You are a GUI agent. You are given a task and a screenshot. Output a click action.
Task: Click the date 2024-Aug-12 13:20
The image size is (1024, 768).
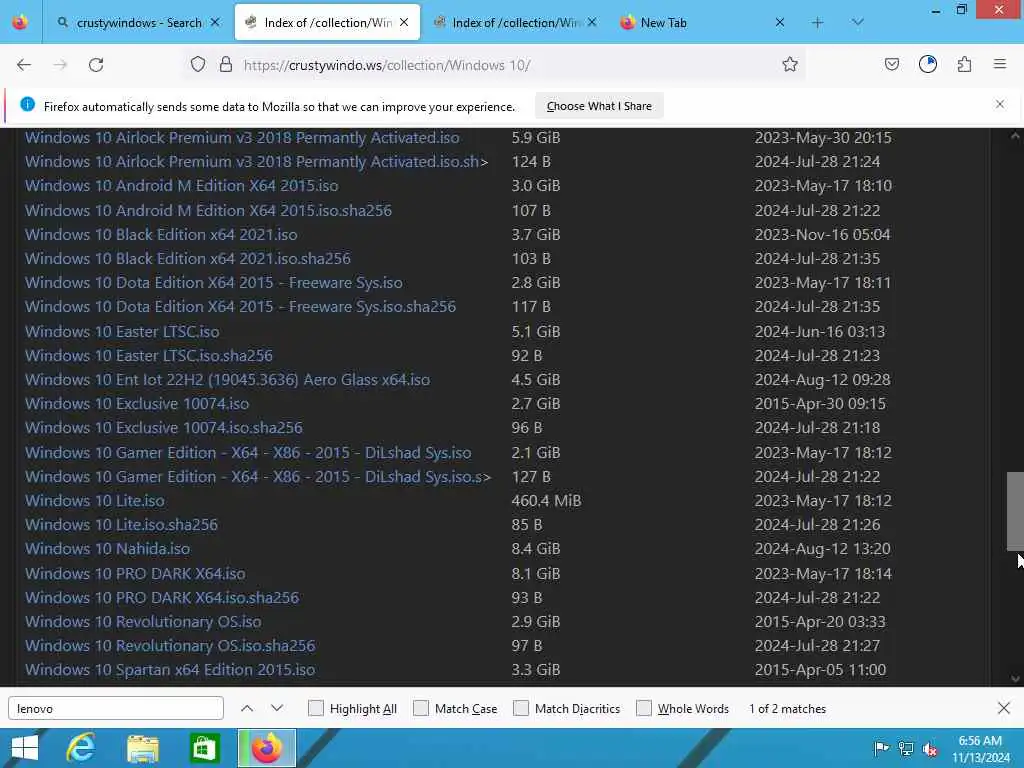point(822,549)
